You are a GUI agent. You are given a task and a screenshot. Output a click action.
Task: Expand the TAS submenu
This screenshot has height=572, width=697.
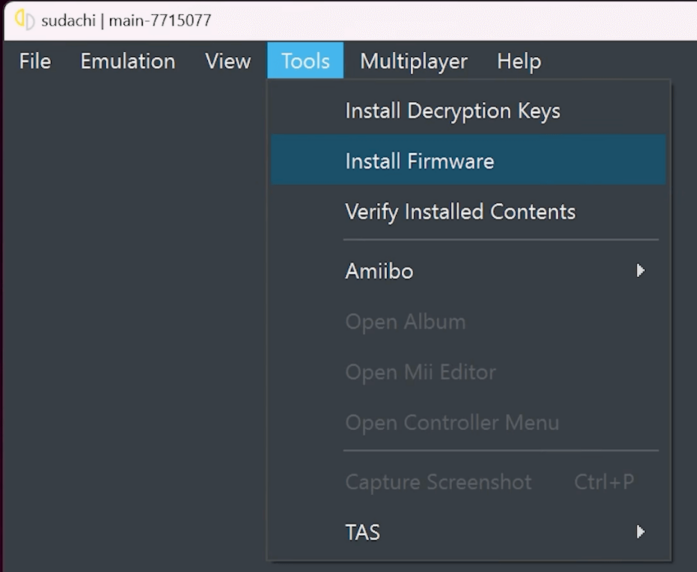[x=468, y=532]
